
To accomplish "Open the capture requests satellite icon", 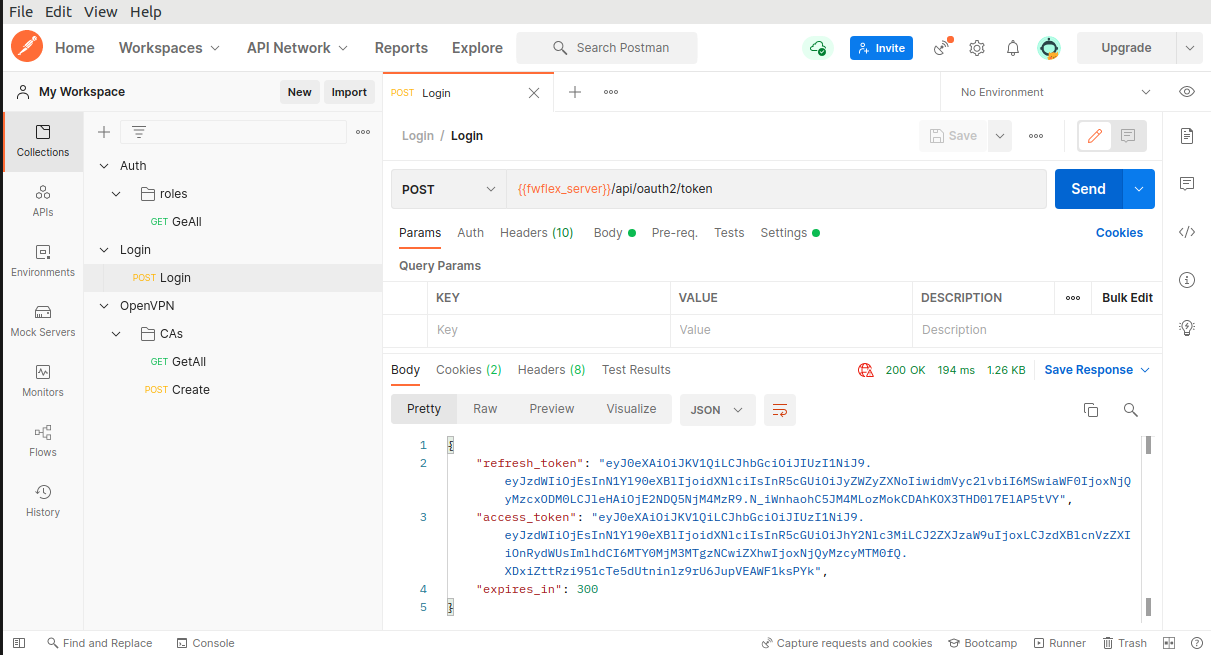I will 942,47.
